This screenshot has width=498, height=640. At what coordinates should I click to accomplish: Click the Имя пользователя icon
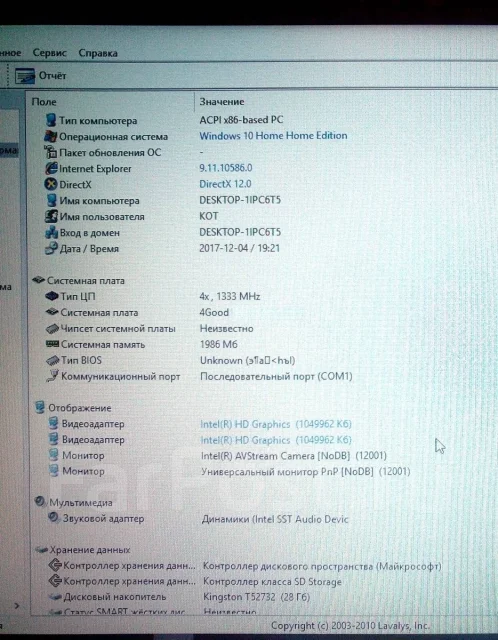(x=51, y=216)
